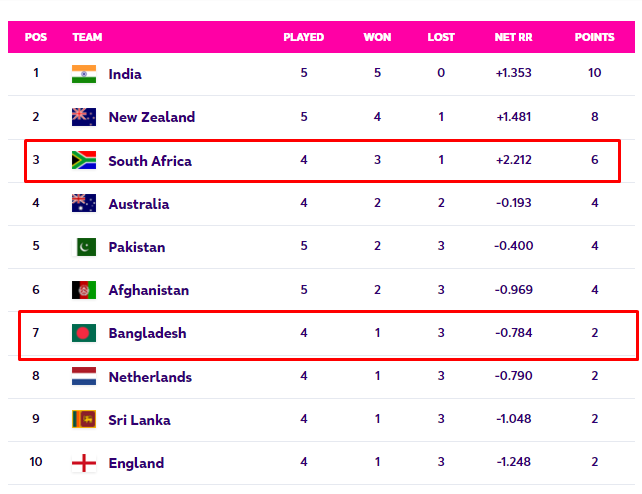This screenshot has width=642, height=494.
Task: Click the England flag icon
Action: [84, 463]
